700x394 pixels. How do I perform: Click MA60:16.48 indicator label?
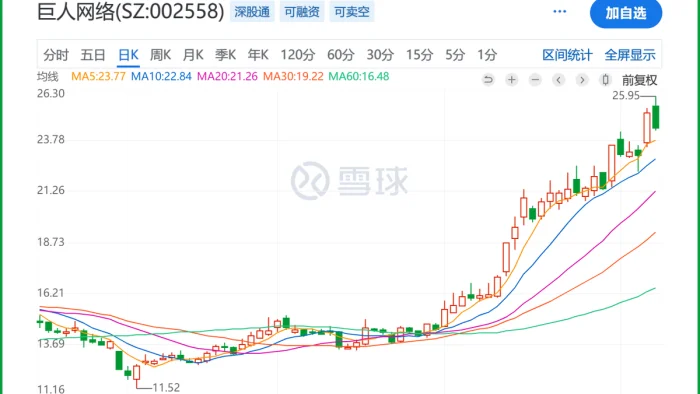(359, 77)
